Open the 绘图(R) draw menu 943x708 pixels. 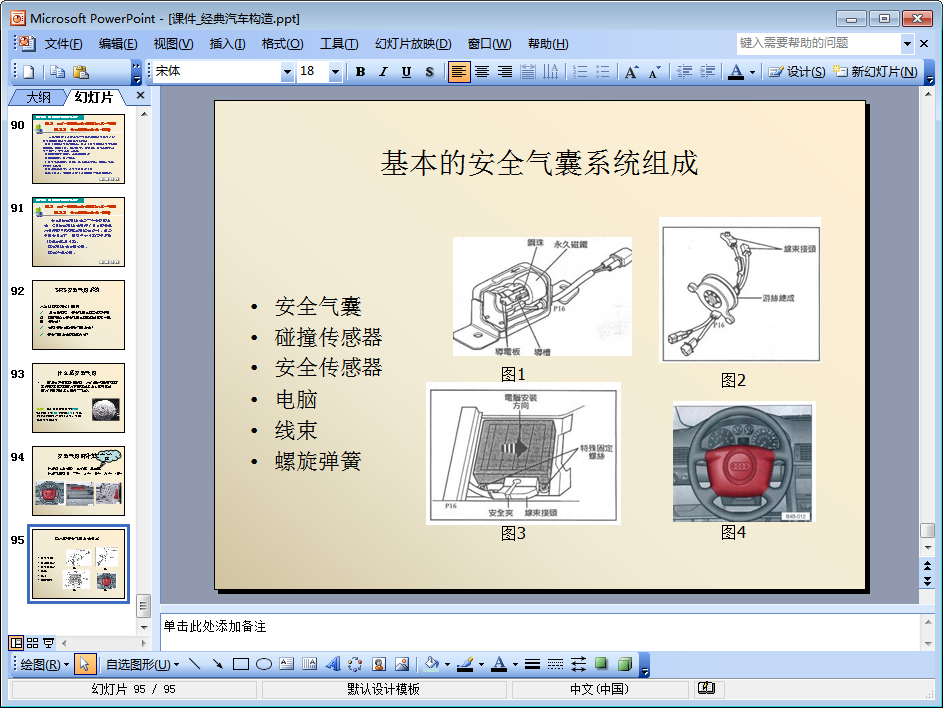click(45, 665)
